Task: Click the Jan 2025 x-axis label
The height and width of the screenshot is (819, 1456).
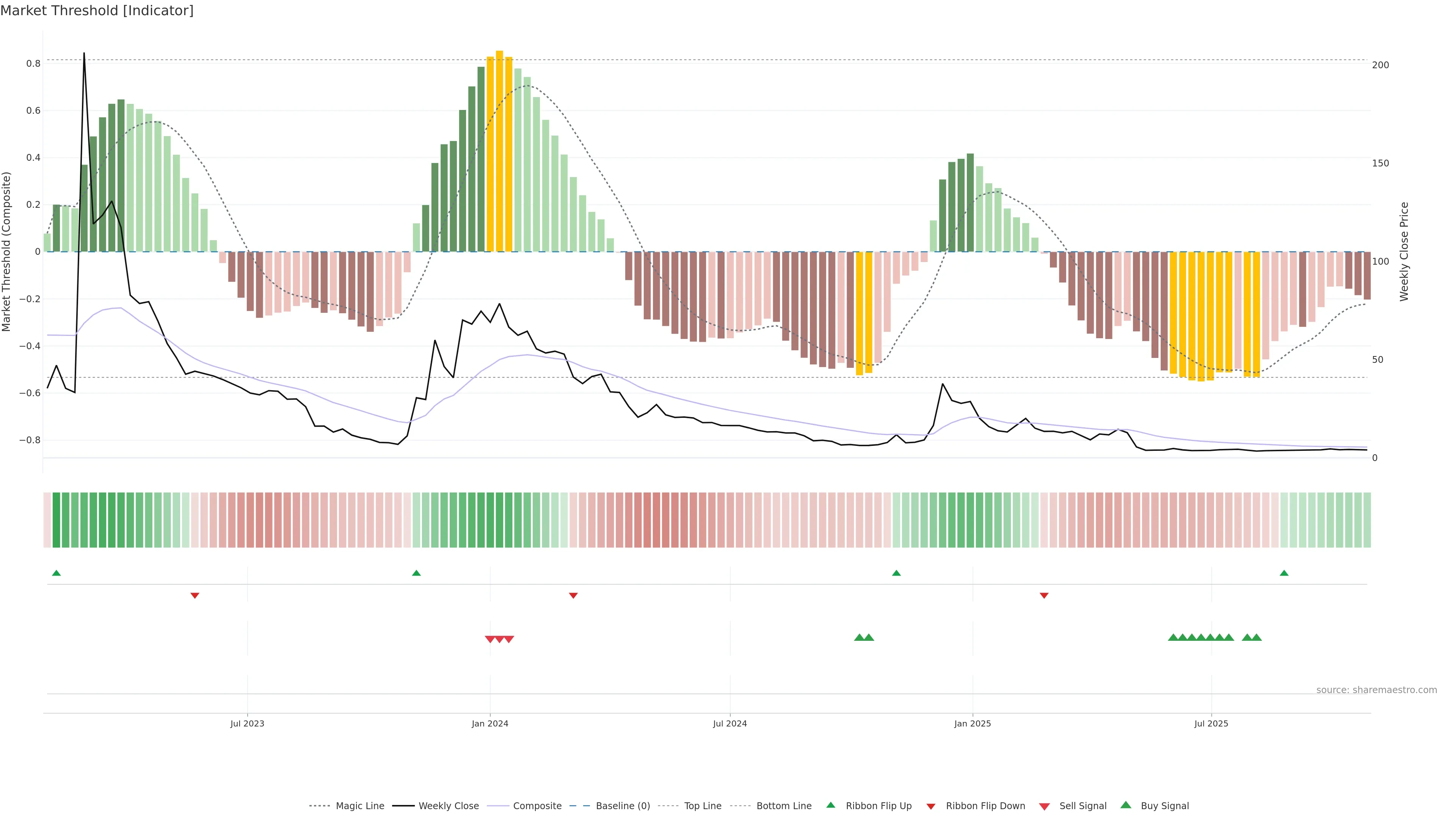Action: tap(972, 723)
